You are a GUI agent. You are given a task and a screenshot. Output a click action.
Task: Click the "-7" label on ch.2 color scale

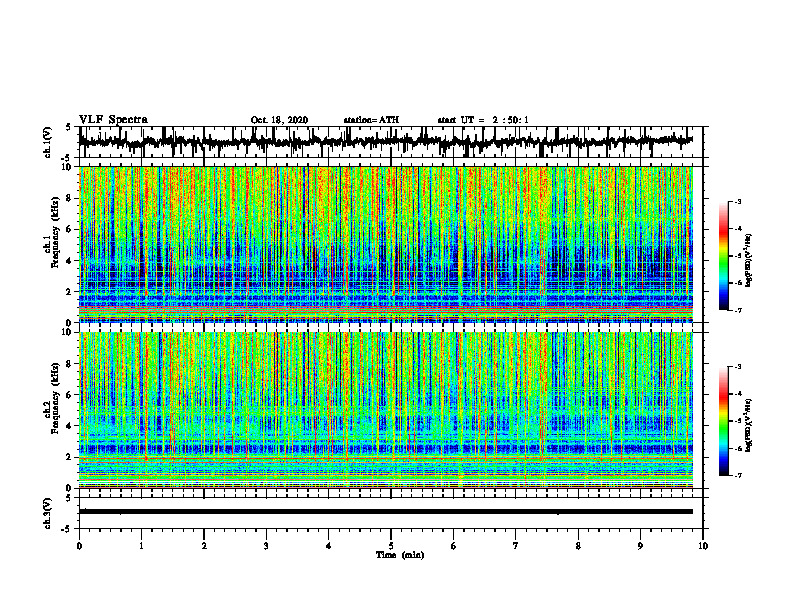click(738, 475)
